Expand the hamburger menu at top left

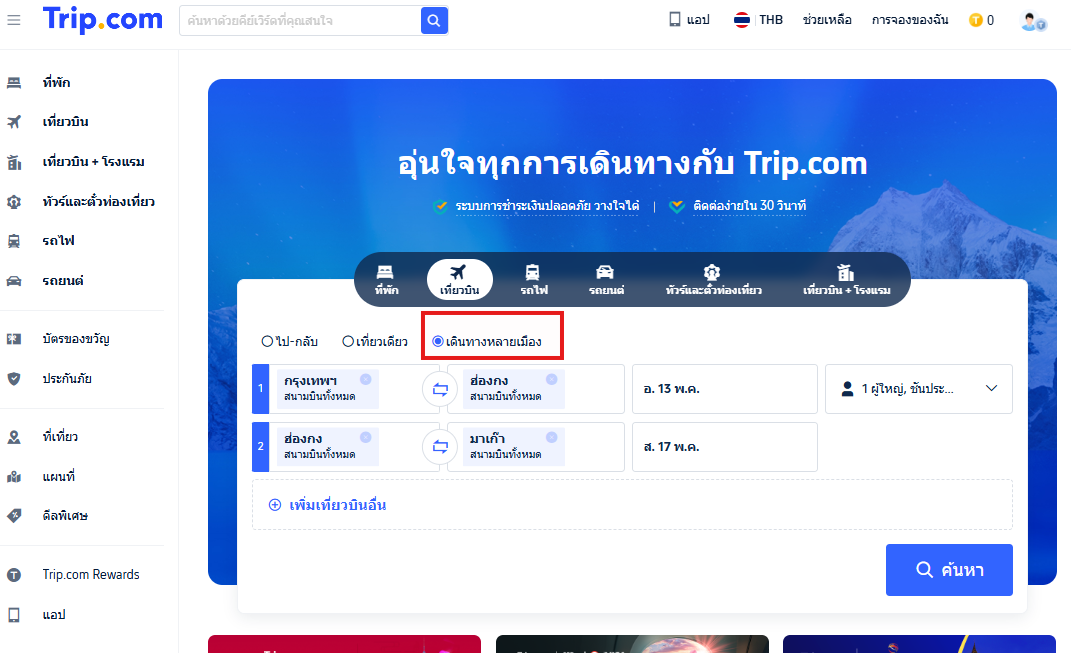[x=15, y=20]
